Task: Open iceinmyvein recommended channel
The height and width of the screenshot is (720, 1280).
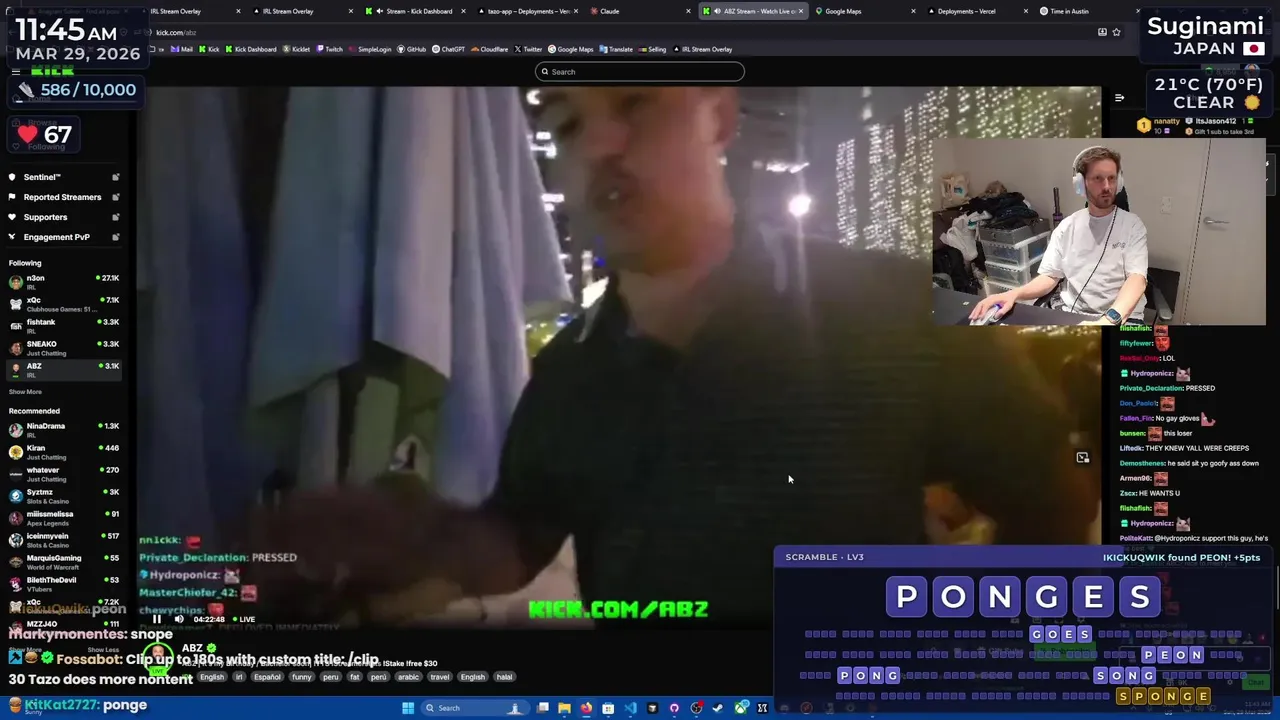Action: click(x=64, y=540)
